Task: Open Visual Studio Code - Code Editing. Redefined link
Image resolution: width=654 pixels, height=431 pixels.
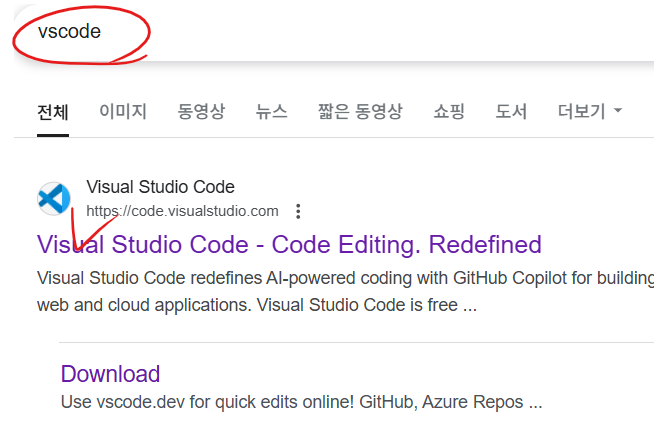Action: (x=289, y=244)
